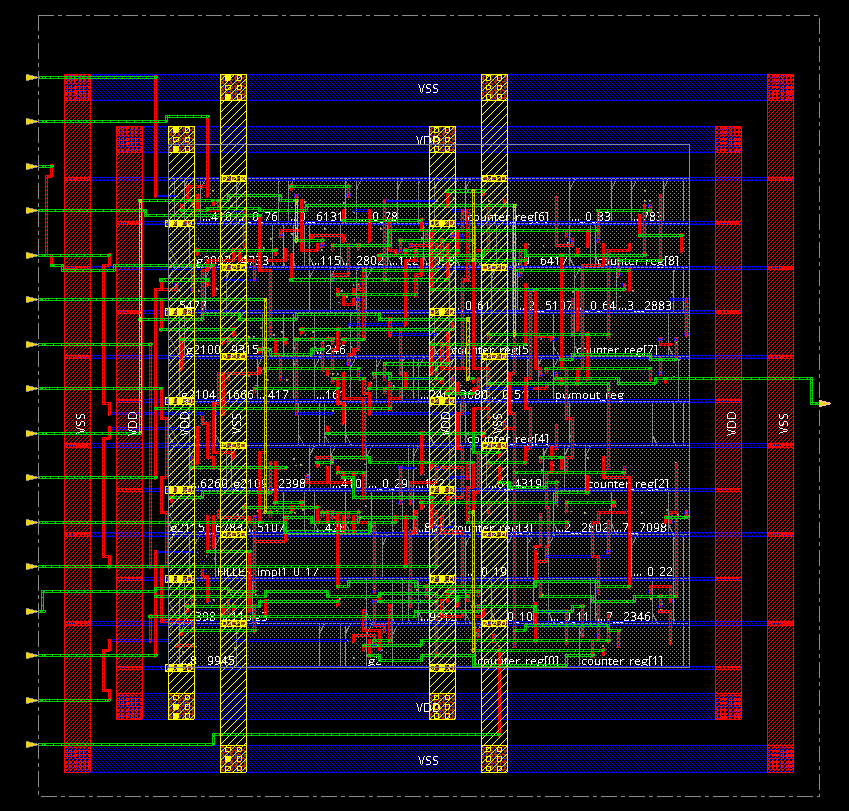
Task: Click the counter_reg[7] cell label
Action: coord(617,350)
